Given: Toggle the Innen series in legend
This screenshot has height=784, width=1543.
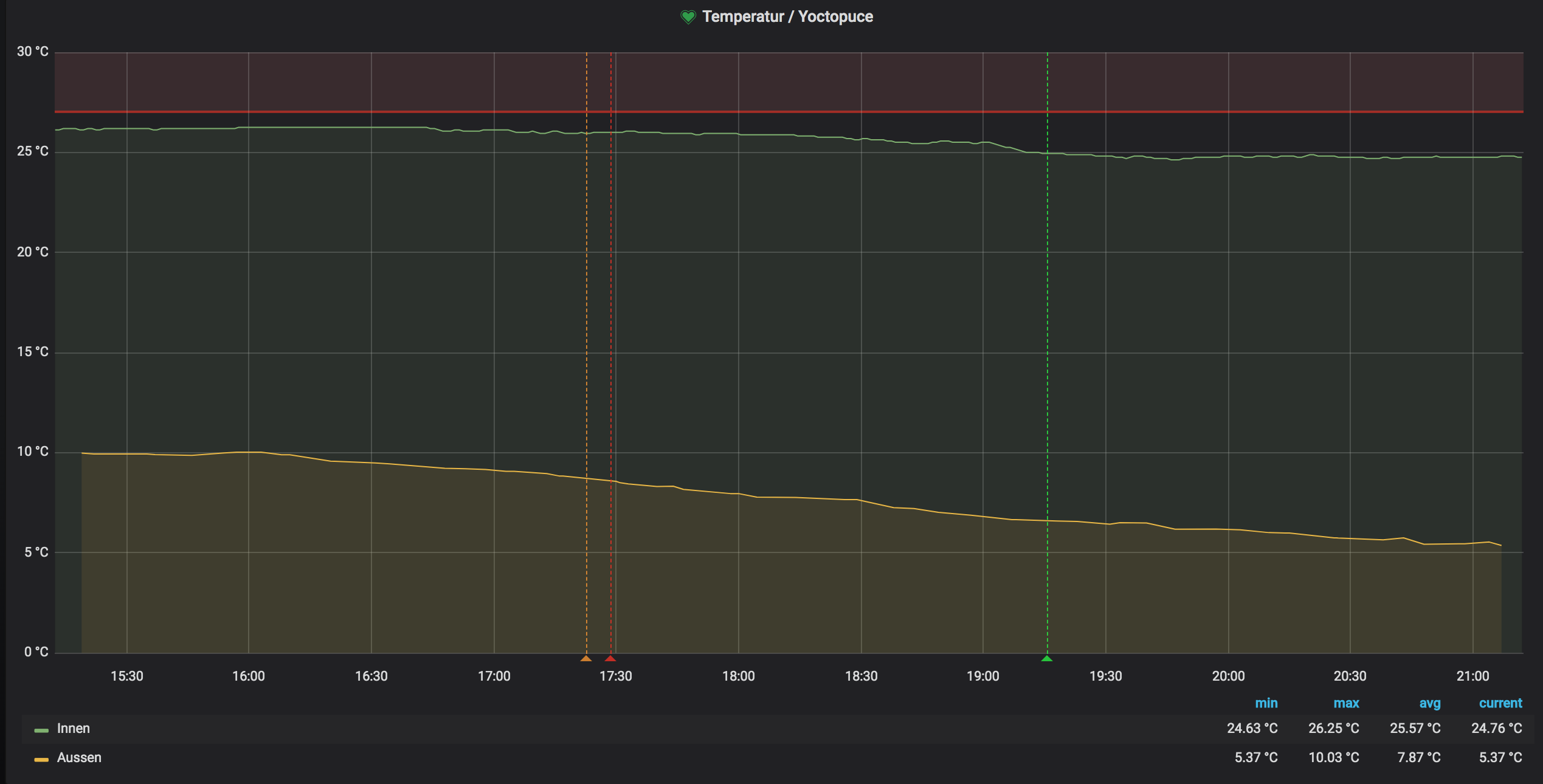Looking at the screenshot, I should (74, 729).
